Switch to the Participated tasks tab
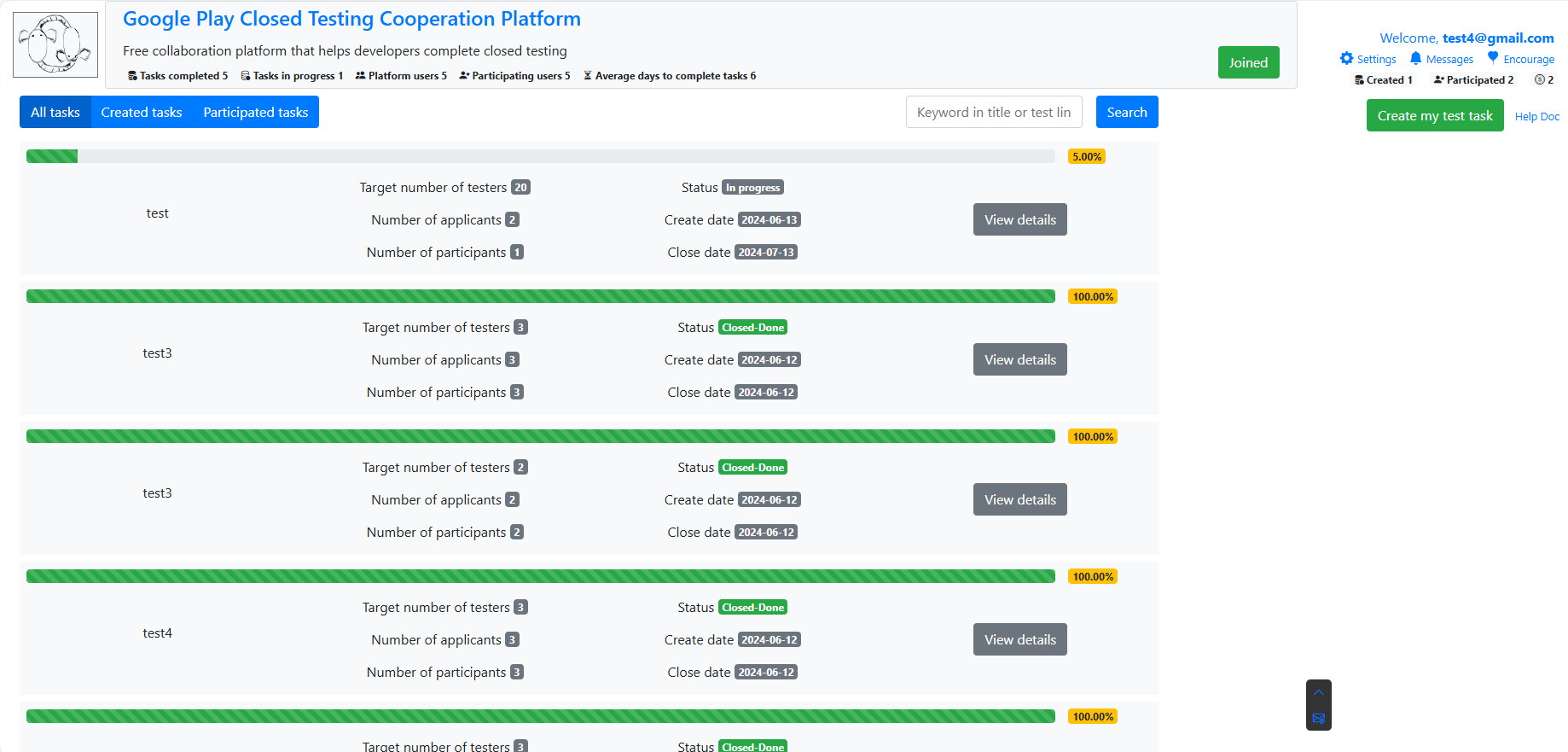 (x=256, y=112)
